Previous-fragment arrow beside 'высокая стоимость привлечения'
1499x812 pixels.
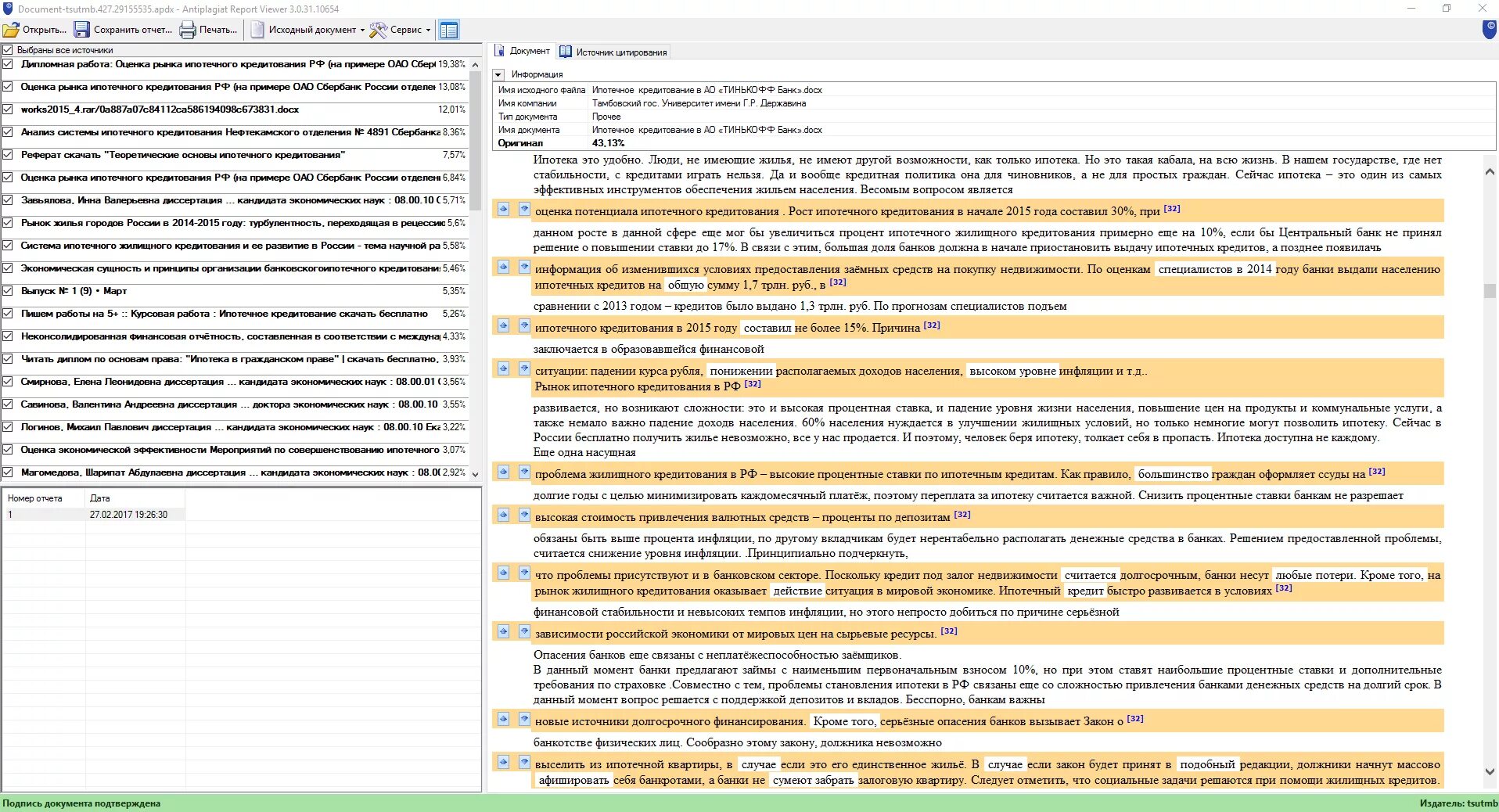coord(504,515)
